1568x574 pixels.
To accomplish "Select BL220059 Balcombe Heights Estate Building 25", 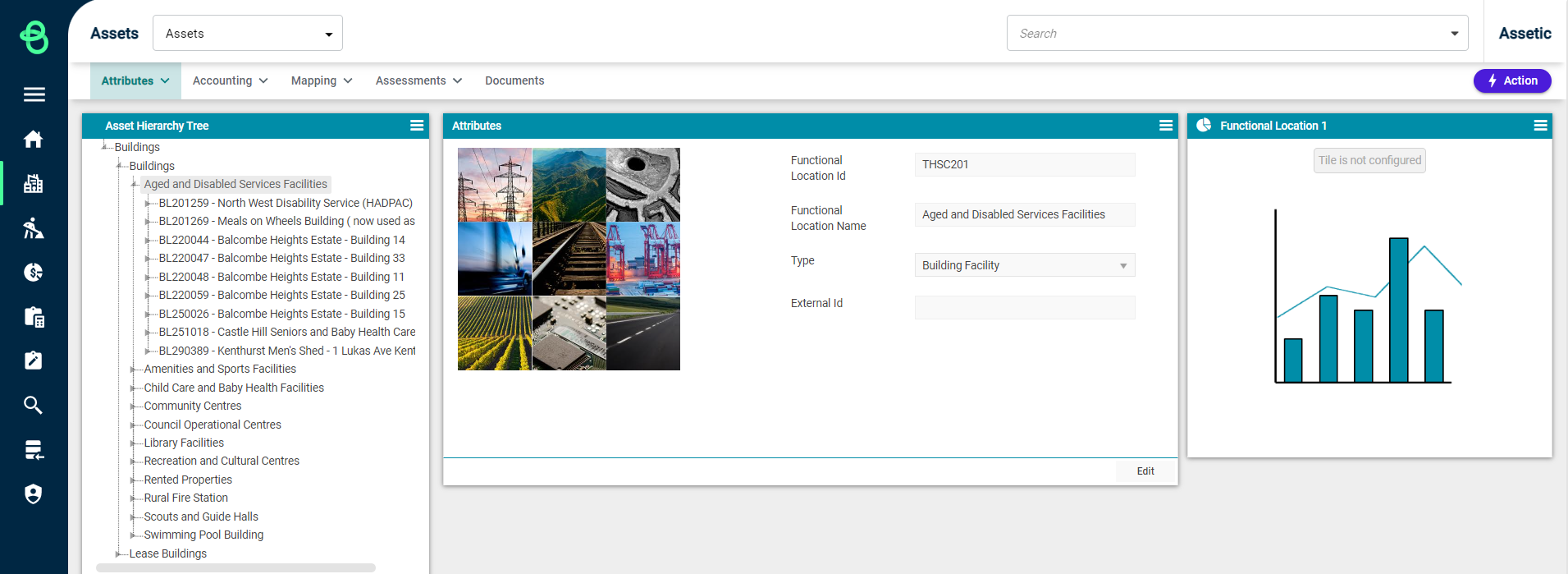I will click(x=281, y=295).
